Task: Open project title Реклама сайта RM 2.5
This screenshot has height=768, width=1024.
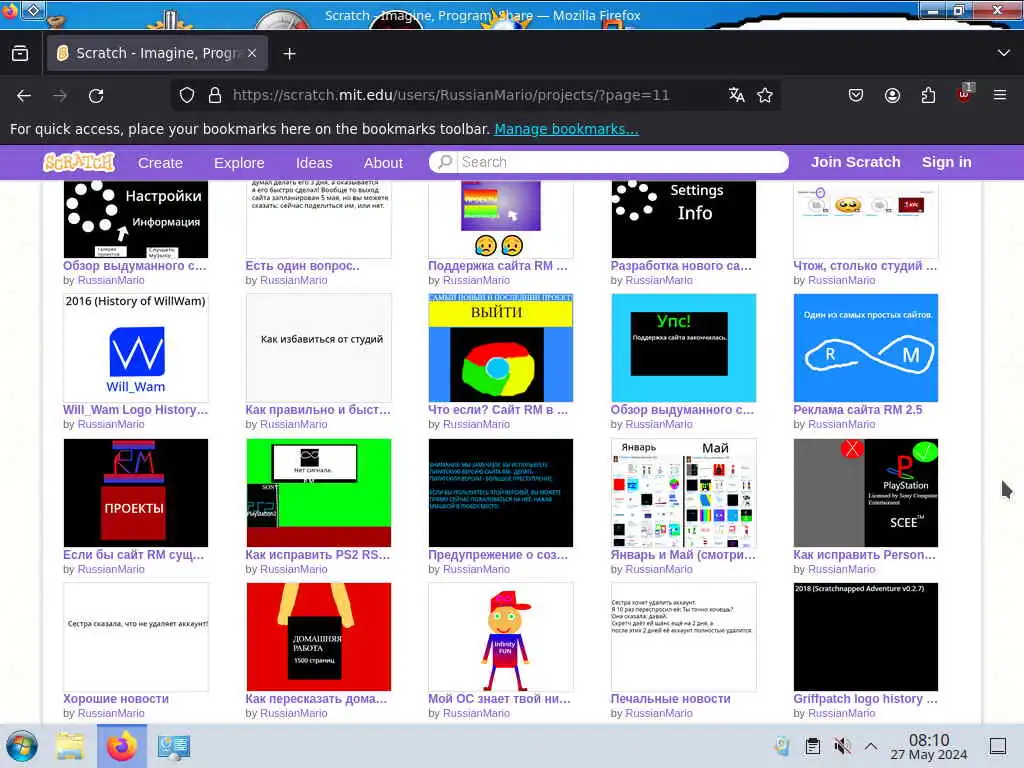Action: (x=857, y=409)
